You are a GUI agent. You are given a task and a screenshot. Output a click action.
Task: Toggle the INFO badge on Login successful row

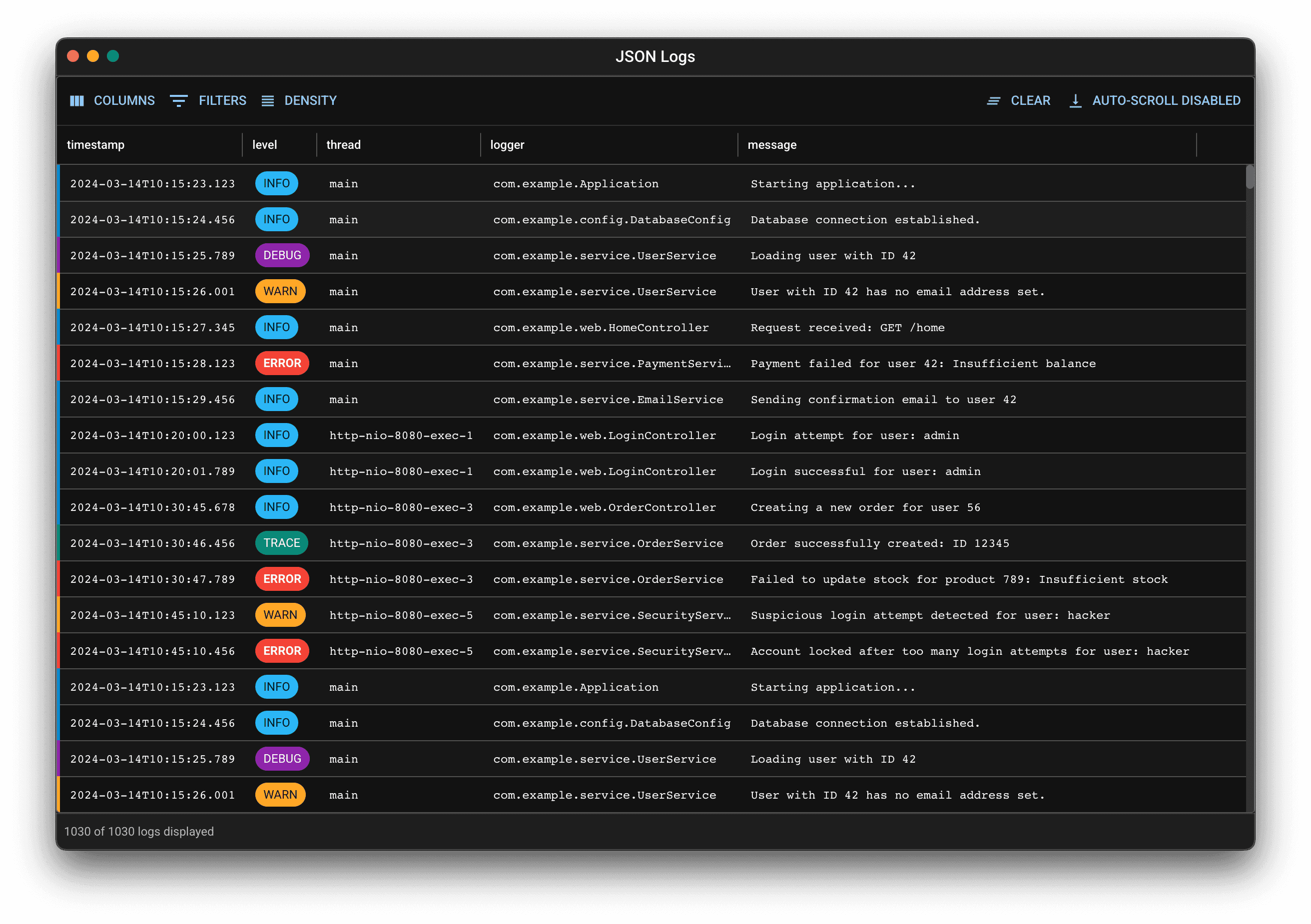click(276, 471)
